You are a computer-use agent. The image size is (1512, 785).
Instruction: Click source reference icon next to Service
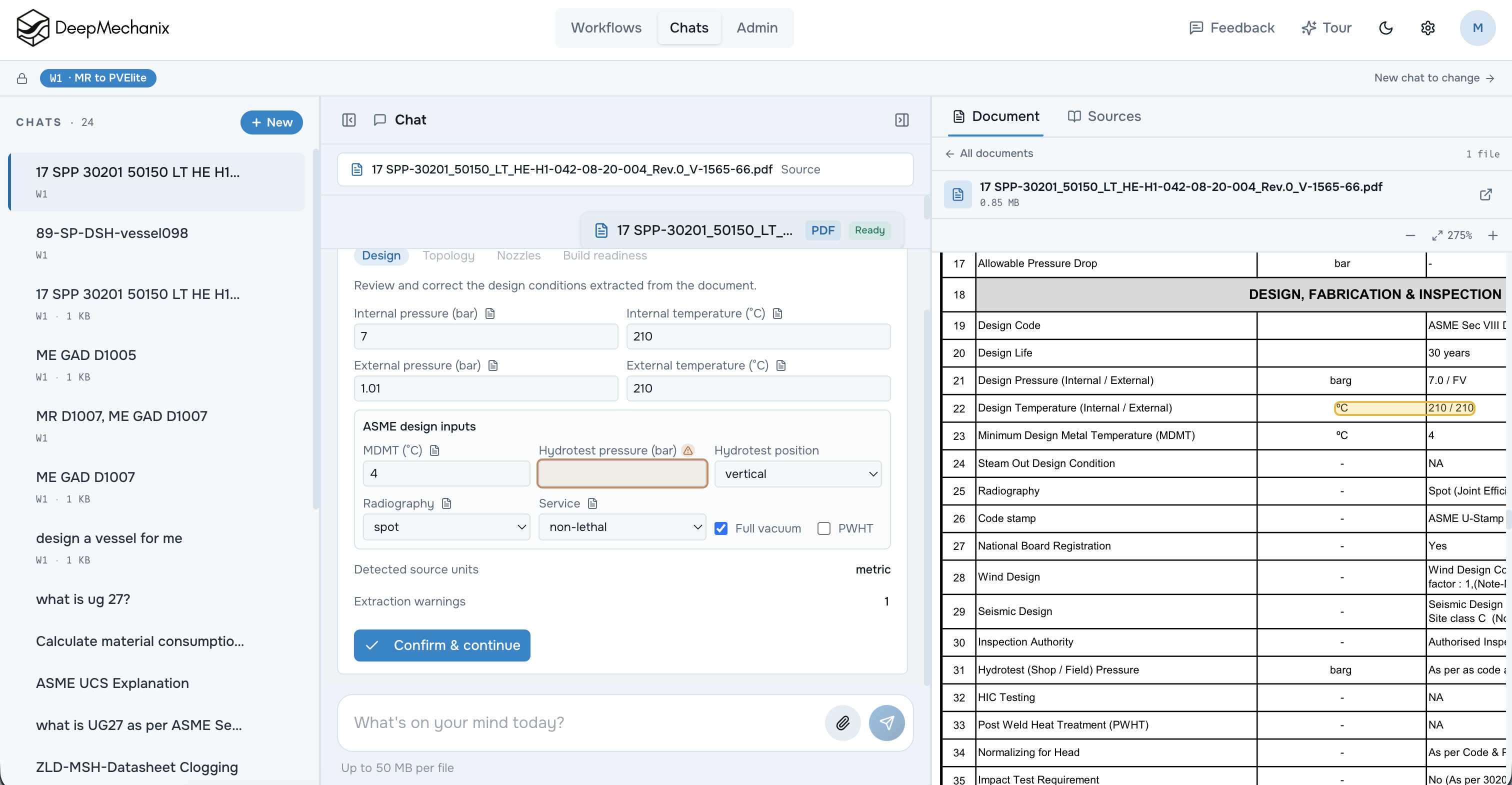pyautogui.click(x=592, y=503)
